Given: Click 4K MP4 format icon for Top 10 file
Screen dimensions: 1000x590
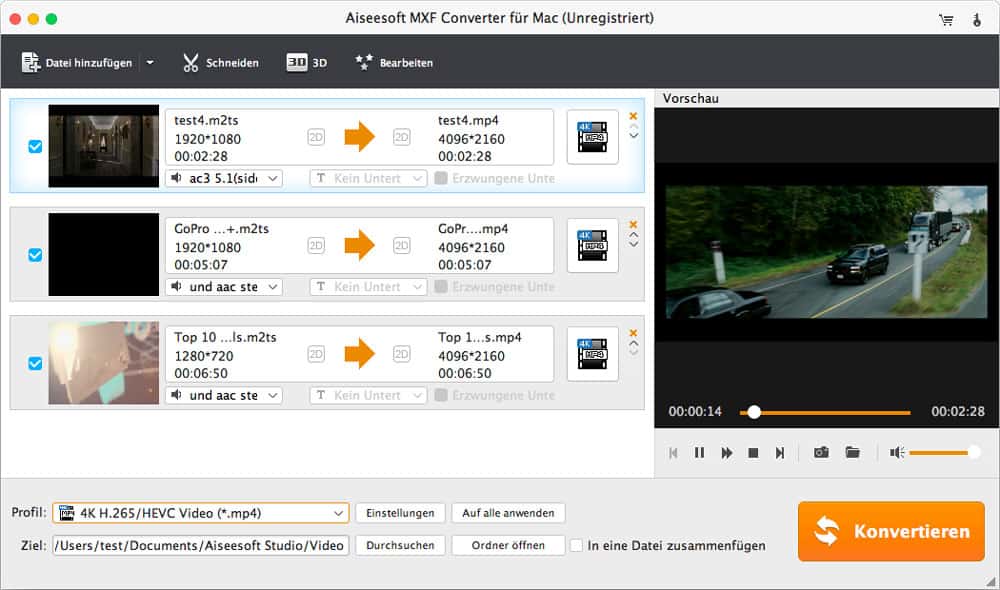Looking at the screenshot, I should (592, 354).
